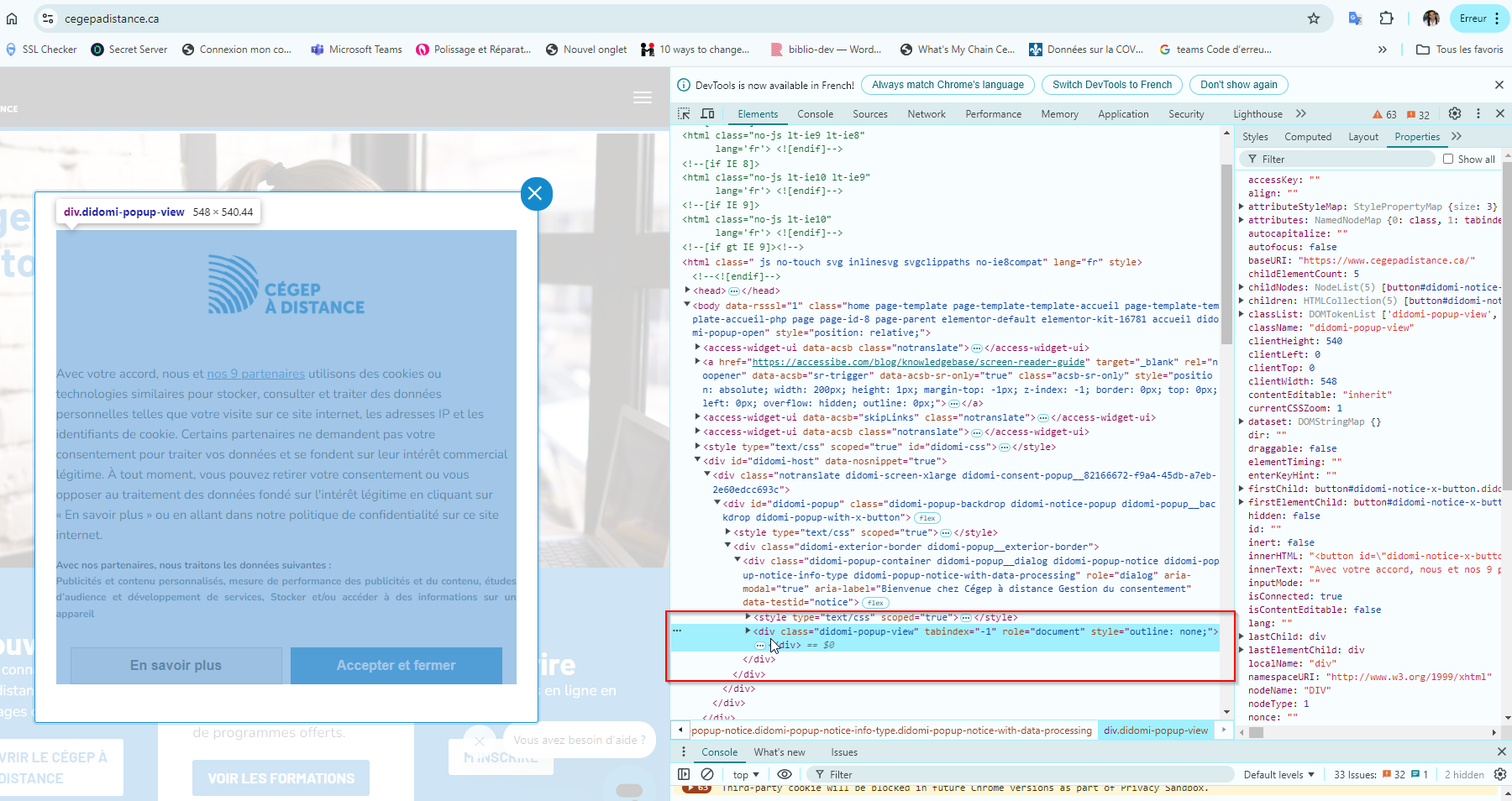
Task: Toggle the device toolbar emulation mode
Action: (708, 114)
